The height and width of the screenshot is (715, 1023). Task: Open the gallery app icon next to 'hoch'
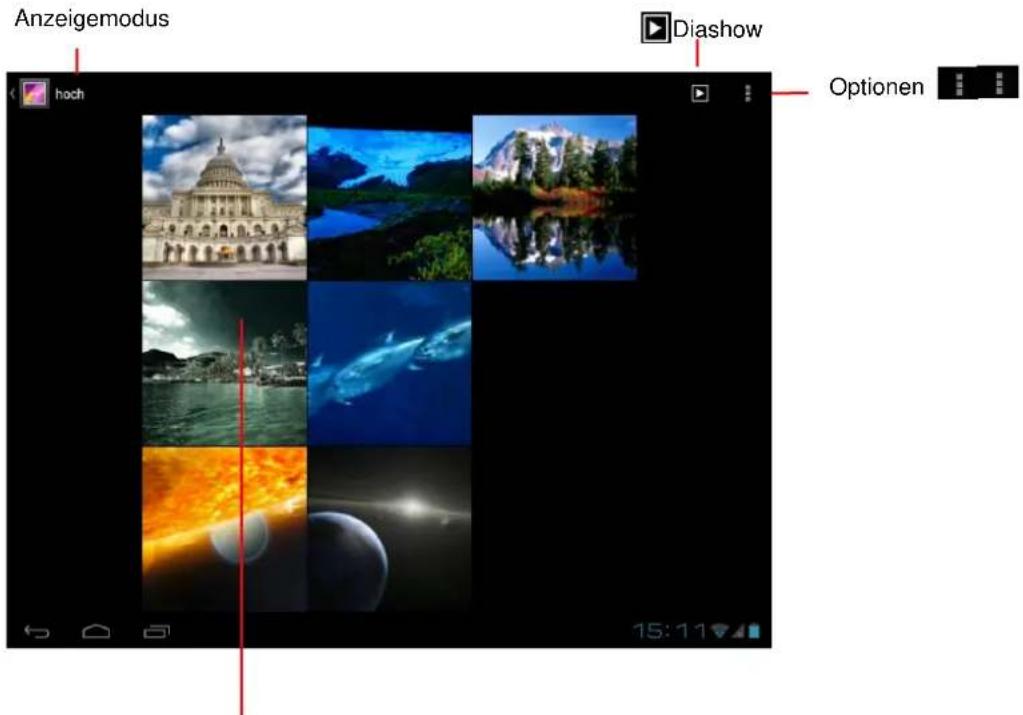34,93
